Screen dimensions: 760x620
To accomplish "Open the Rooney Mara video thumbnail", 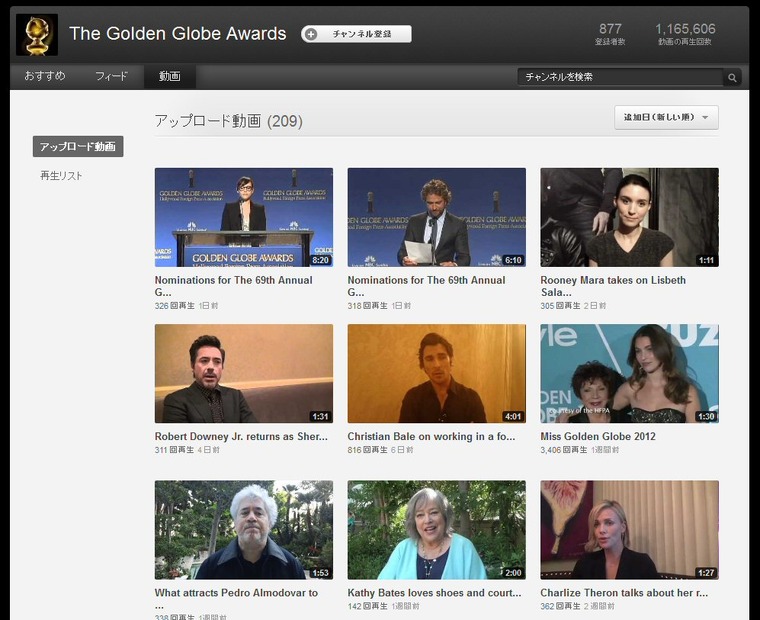I will [x=630, y=217].
